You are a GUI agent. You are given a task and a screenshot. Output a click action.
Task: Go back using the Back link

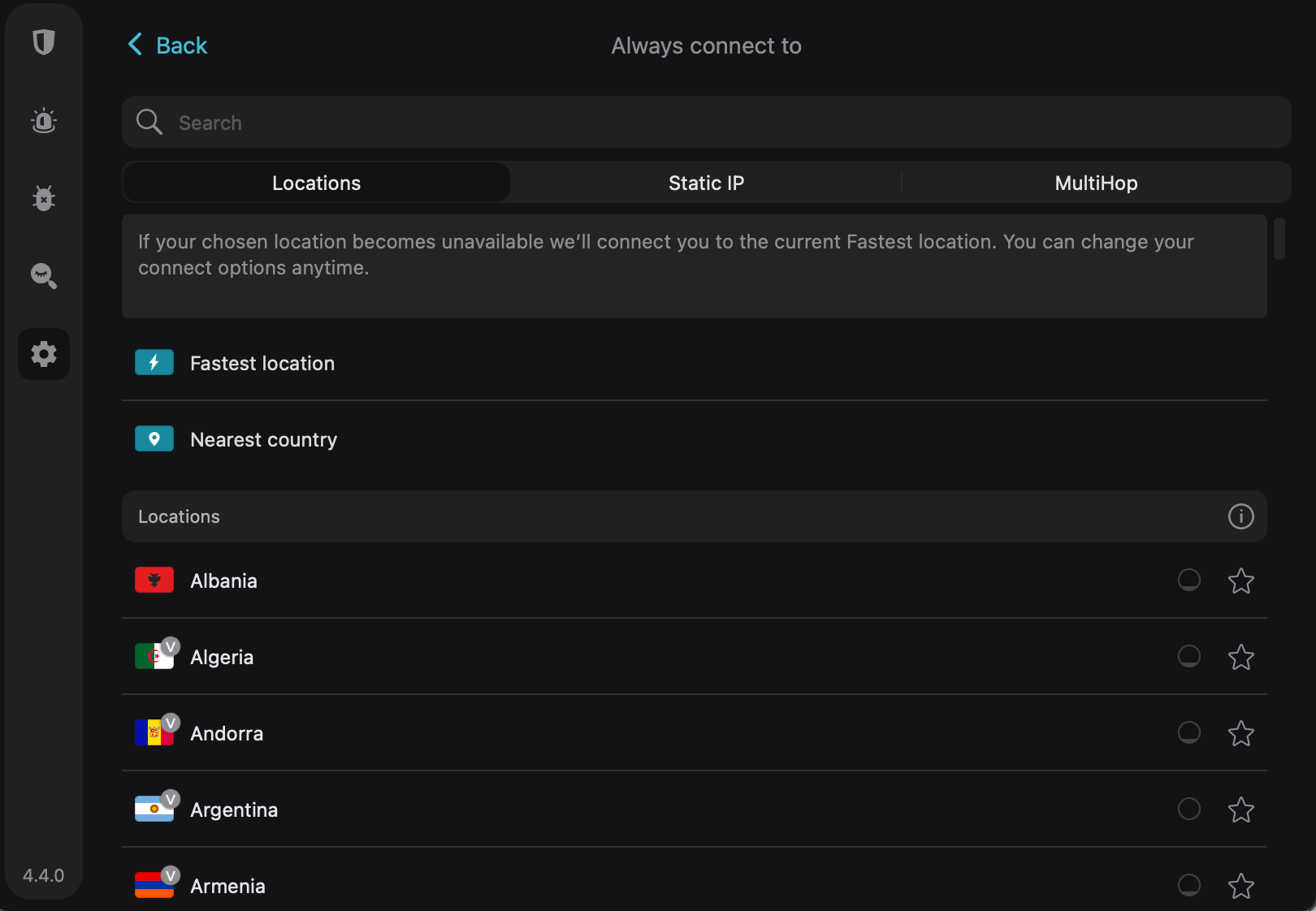pyautogui.click(x=167, y=45)
